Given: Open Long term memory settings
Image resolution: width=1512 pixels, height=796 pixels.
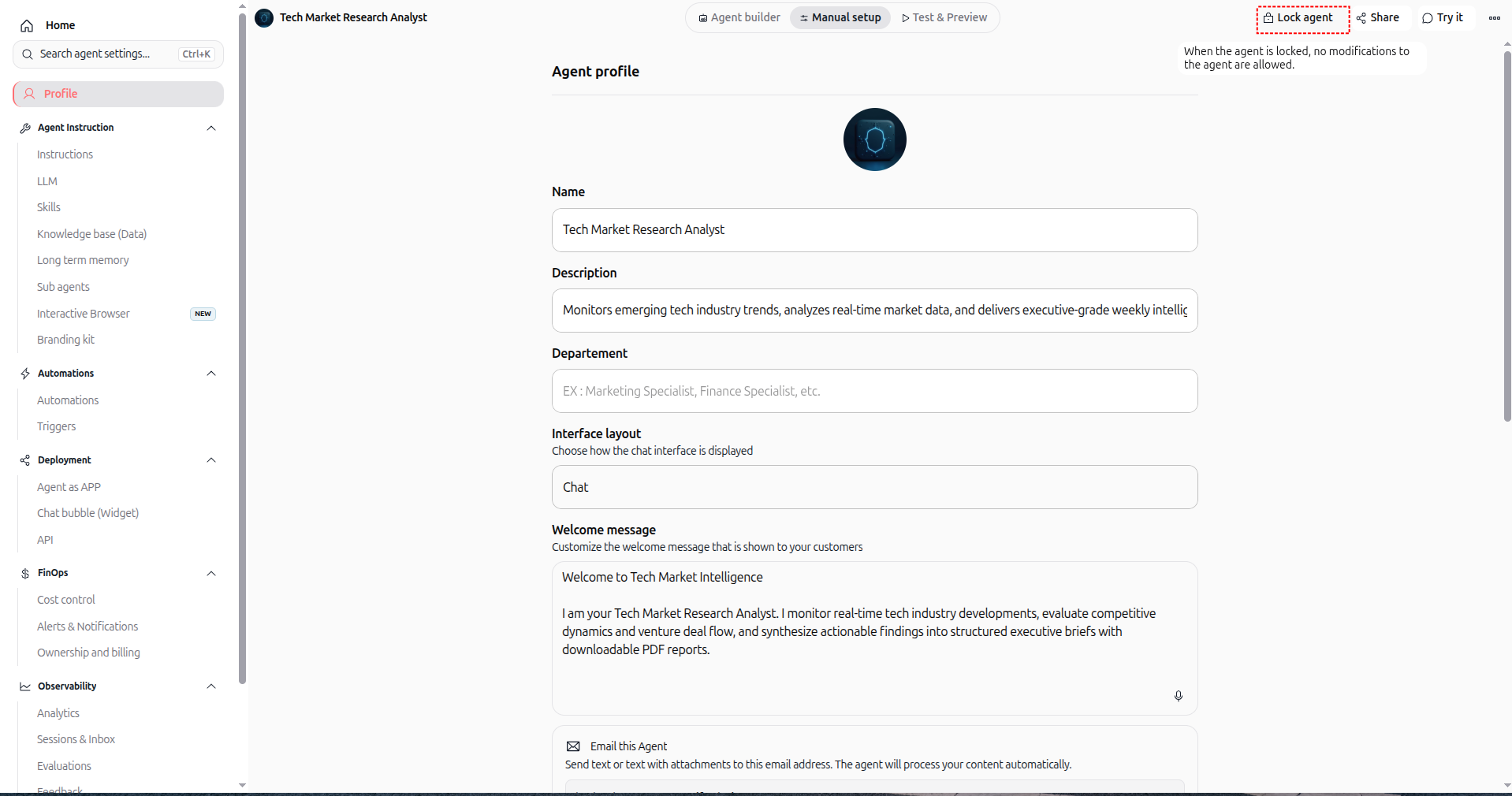Looking at the screenshot, I should tap(83, 260).
